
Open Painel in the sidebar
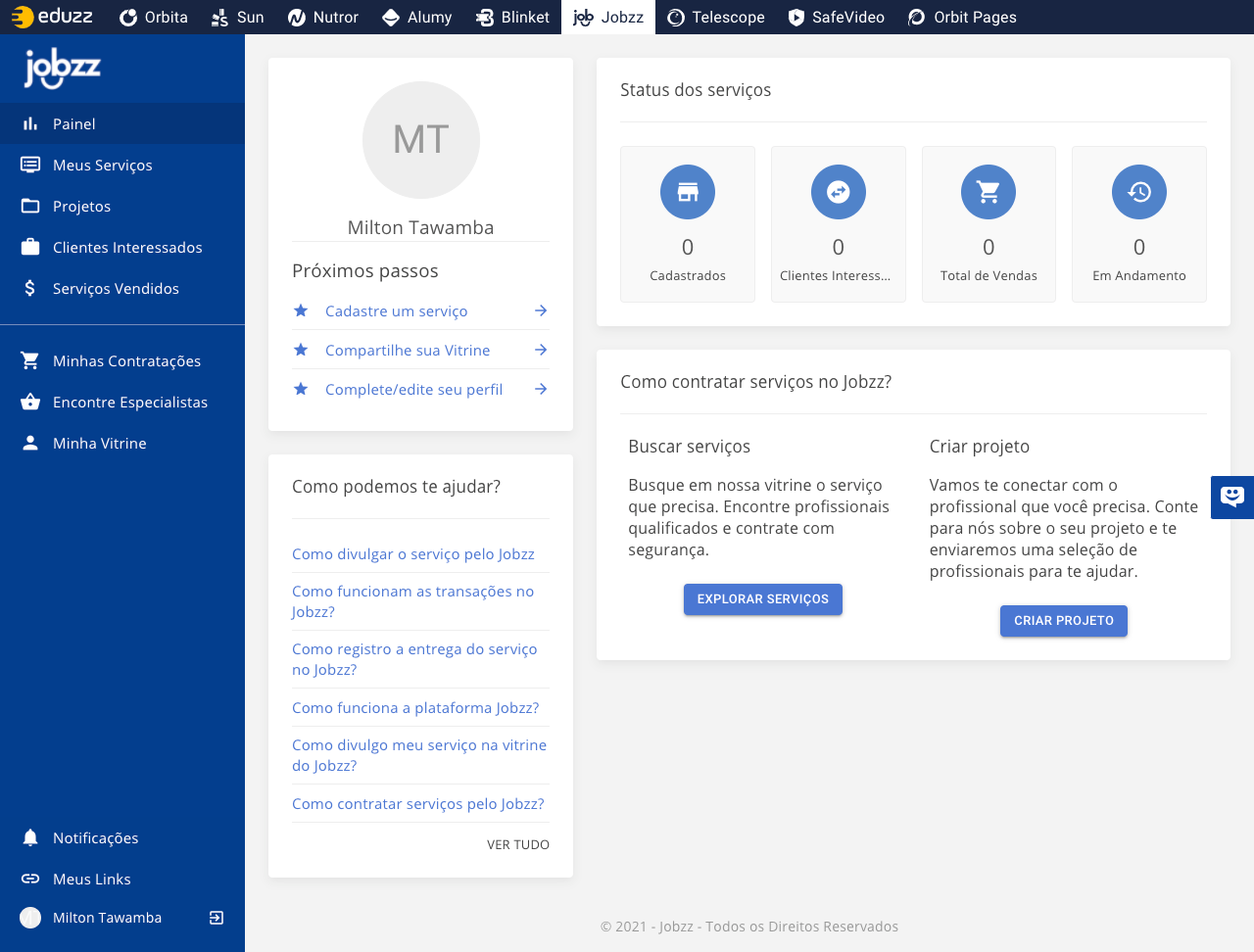pyautogui.click(x=122, y=123)
